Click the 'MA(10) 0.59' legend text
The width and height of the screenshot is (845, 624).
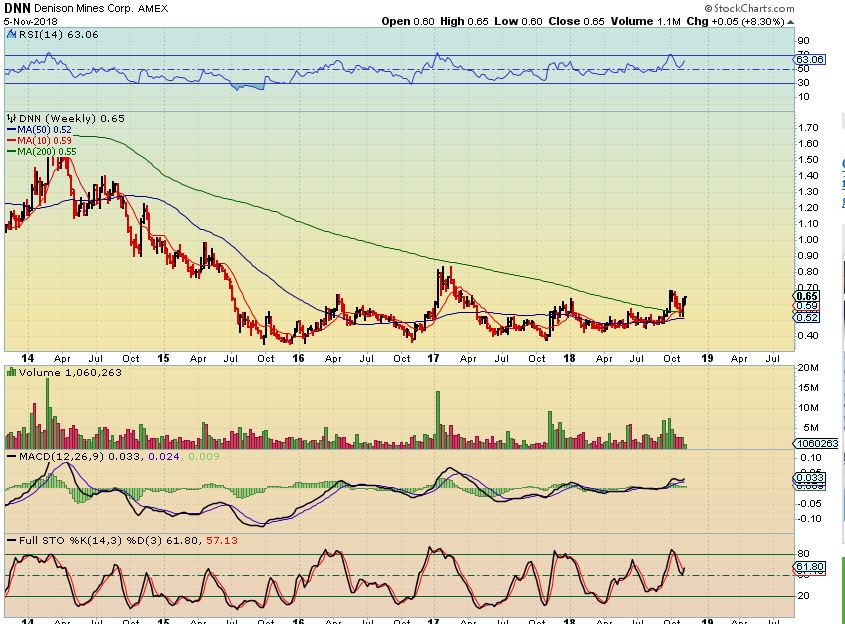(x=44, y=141)
